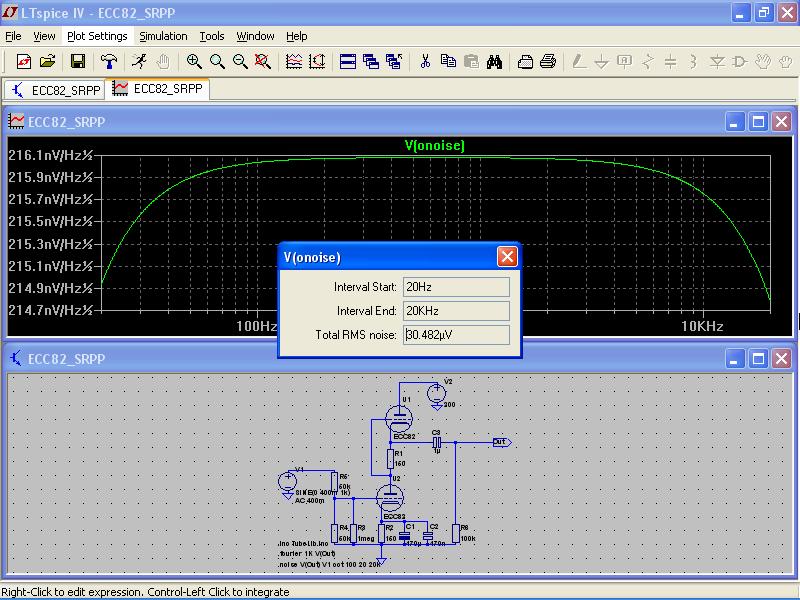This screenshot has height=600, width=800.
Task: Open the File menu
Action: pos(13,36)
